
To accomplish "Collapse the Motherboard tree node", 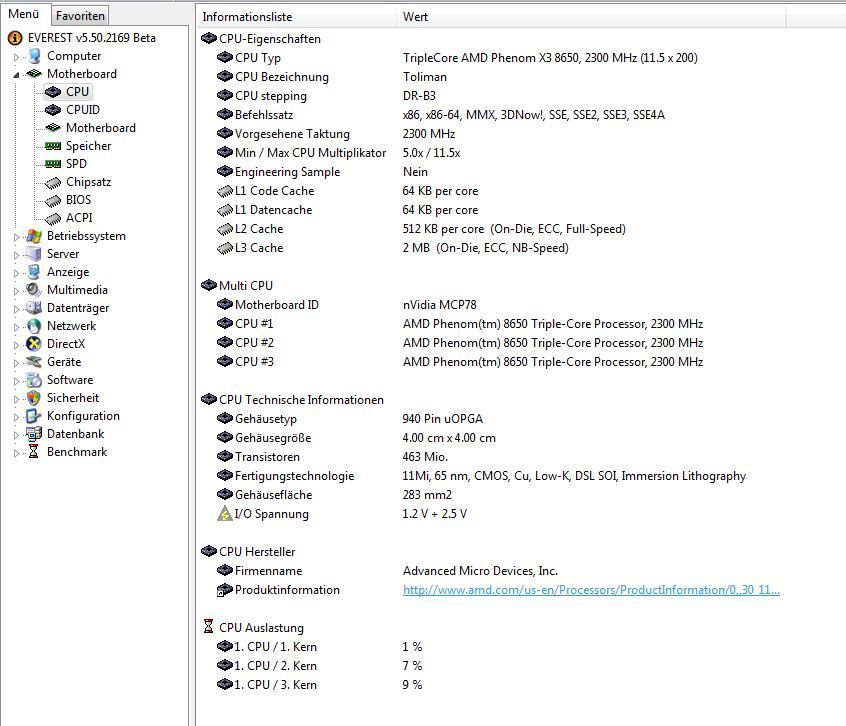I will [x=16, y=75].
